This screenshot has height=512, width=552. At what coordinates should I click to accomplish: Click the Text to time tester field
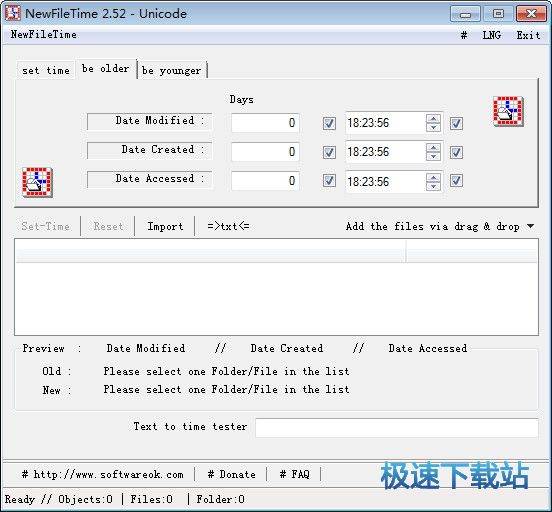pyautogui.click(x=396, y=428)
